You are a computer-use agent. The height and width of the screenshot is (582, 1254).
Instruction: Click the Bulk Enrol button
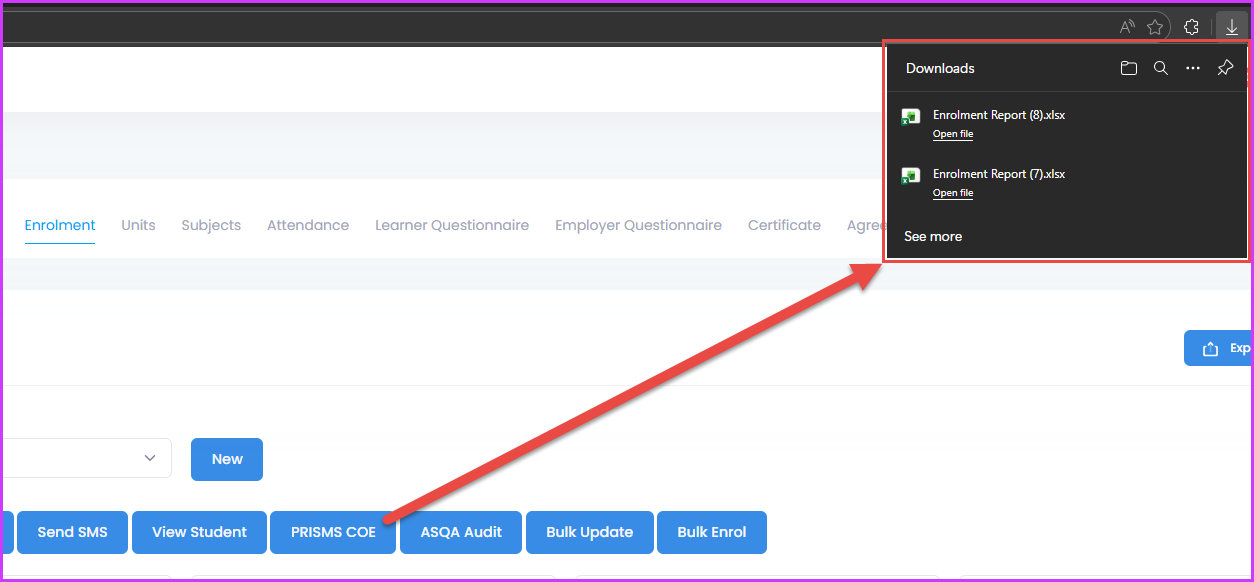[x=711, y=532]
